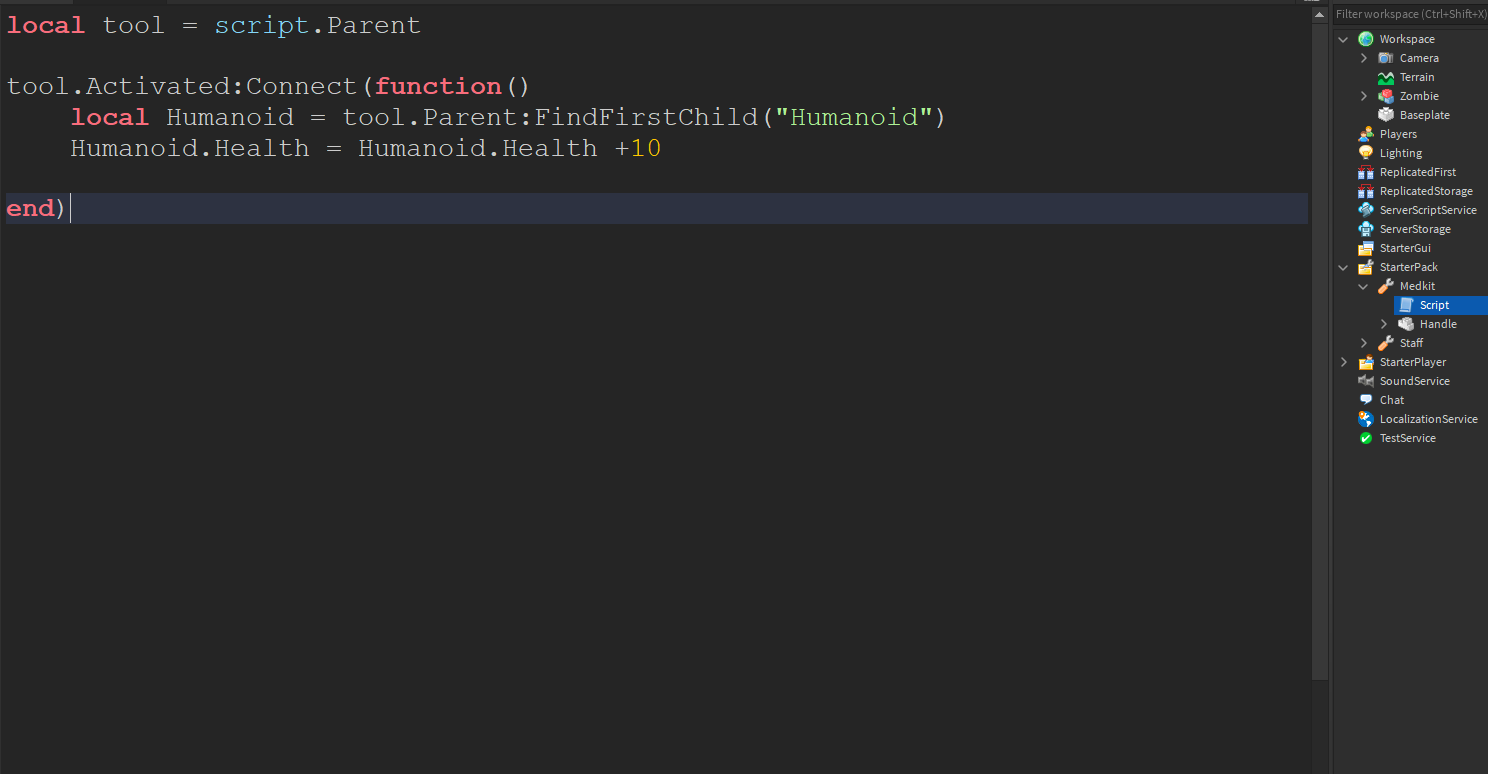This screenshot has height=774, width=1488.
Task: Select ReplicatedStorage in the tree
Action: click(x=1425, y=191)
